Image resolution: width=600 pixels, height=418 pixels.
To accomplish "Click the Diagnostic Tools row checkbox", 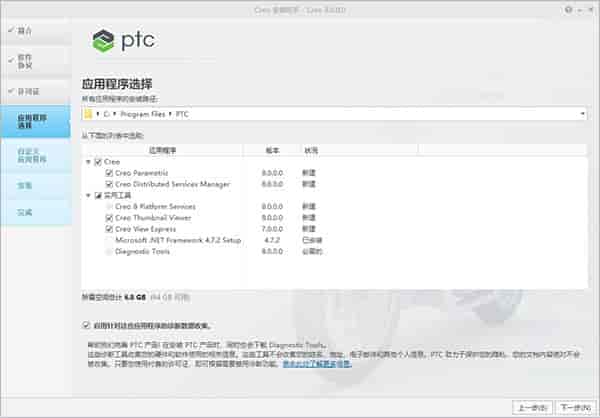I will pos(109,251).
